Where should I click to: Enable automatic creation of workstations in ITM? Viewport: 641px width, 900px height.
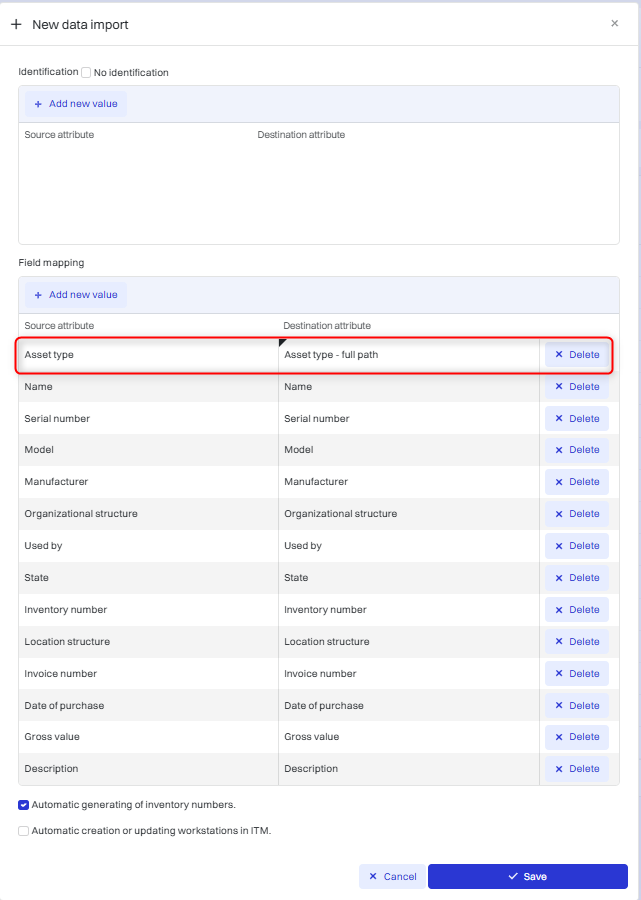click(x=24, y=831)
